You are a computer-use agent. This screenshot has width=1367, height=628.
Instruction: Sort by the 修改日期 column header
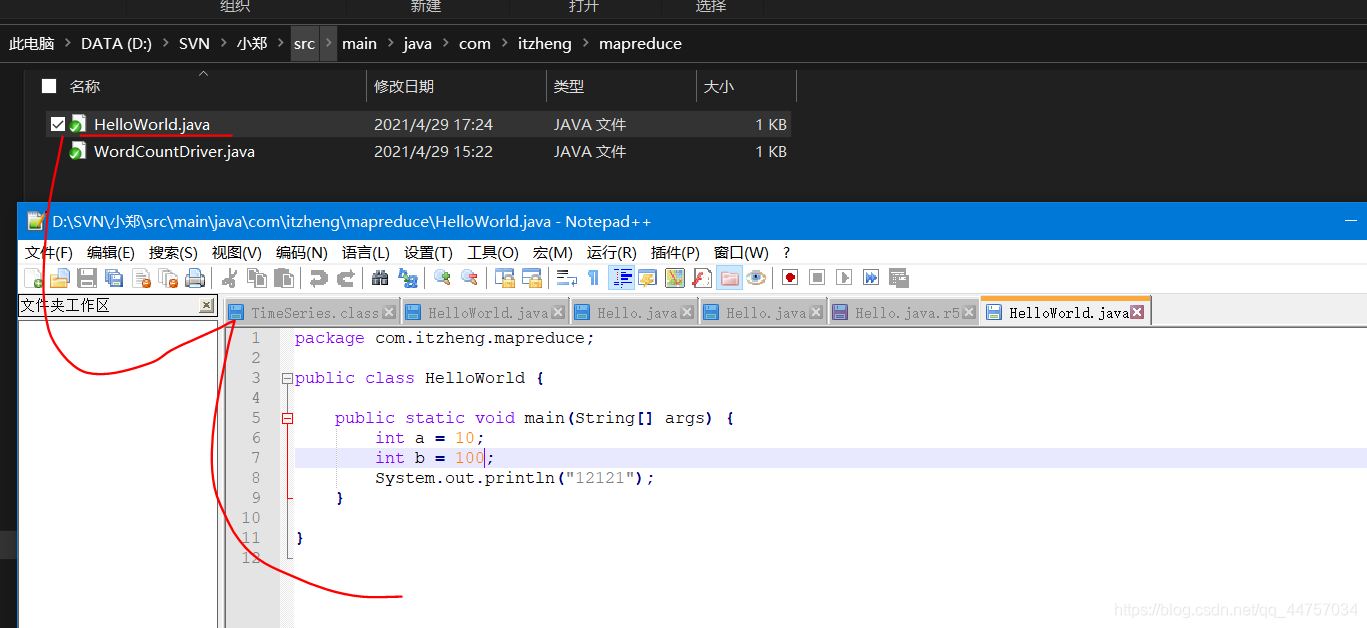404,87
